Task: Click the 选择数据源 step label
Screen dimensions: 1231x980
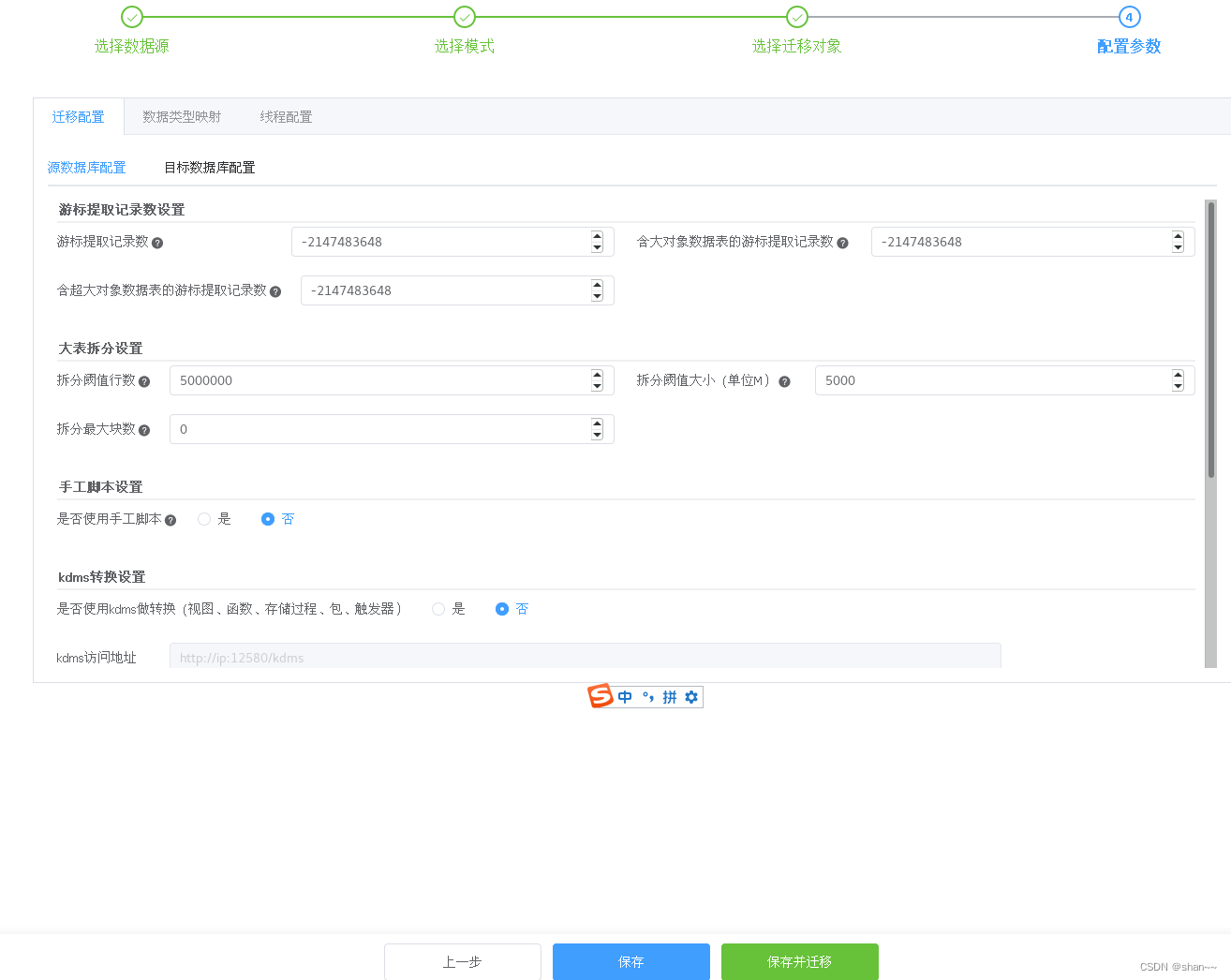Action: 132,46
